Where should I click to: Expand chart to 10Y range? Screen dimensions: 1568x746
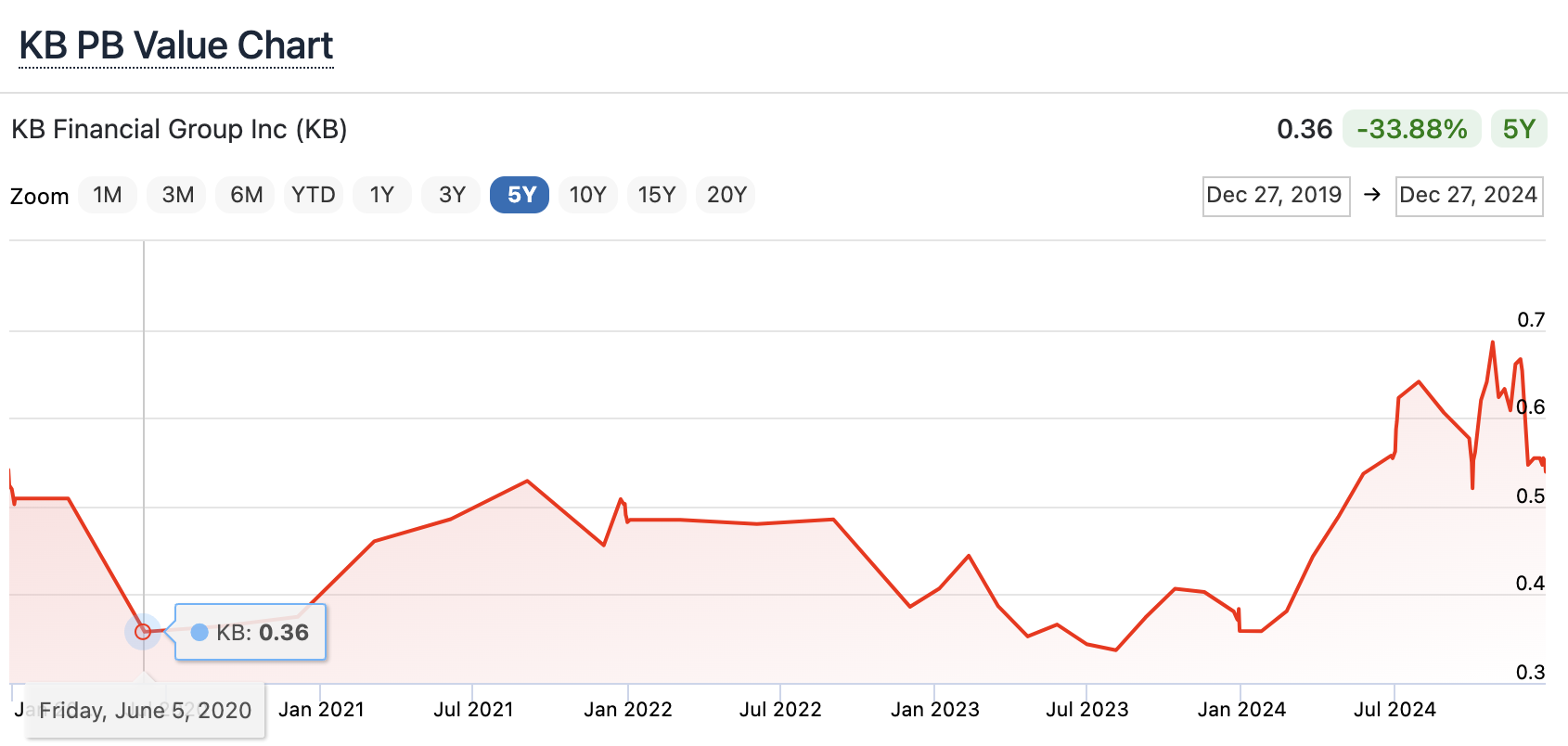point(588,195)
